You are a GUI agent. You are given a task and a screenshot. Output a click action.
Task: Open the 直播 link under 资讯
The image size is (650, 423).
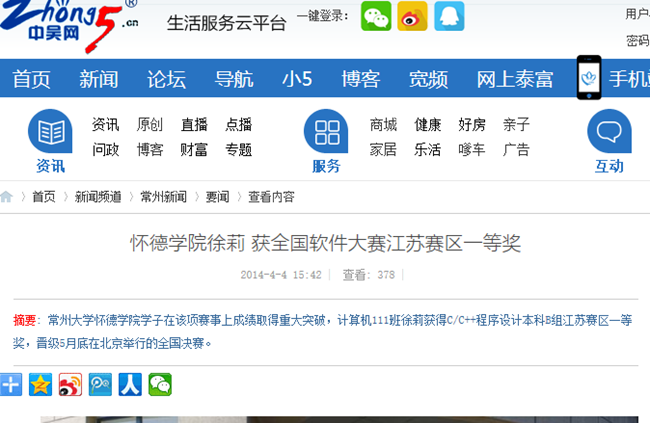pos(194,125)
